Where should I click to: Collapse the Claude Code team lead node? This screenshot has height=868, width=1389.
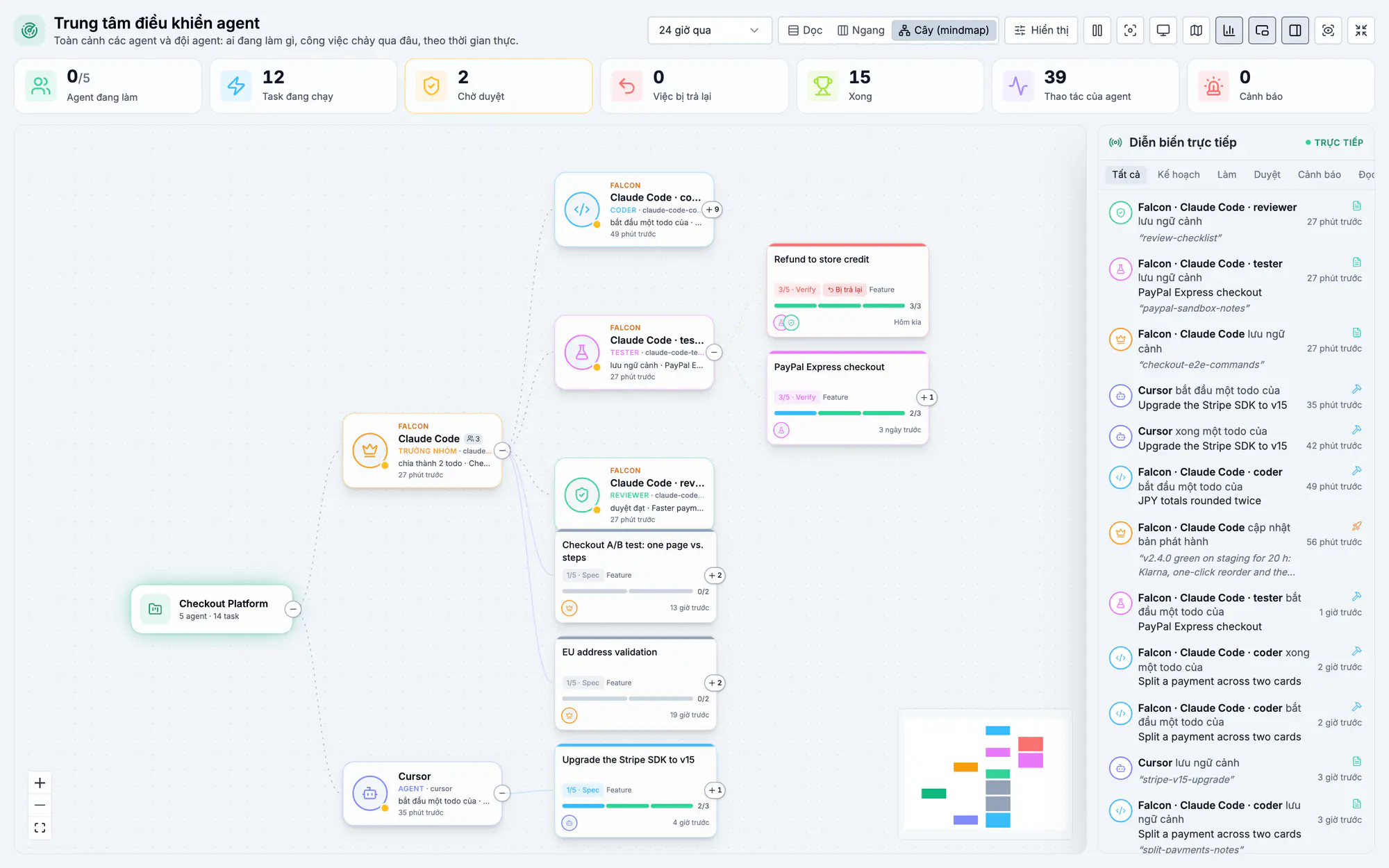coord(503,450)
